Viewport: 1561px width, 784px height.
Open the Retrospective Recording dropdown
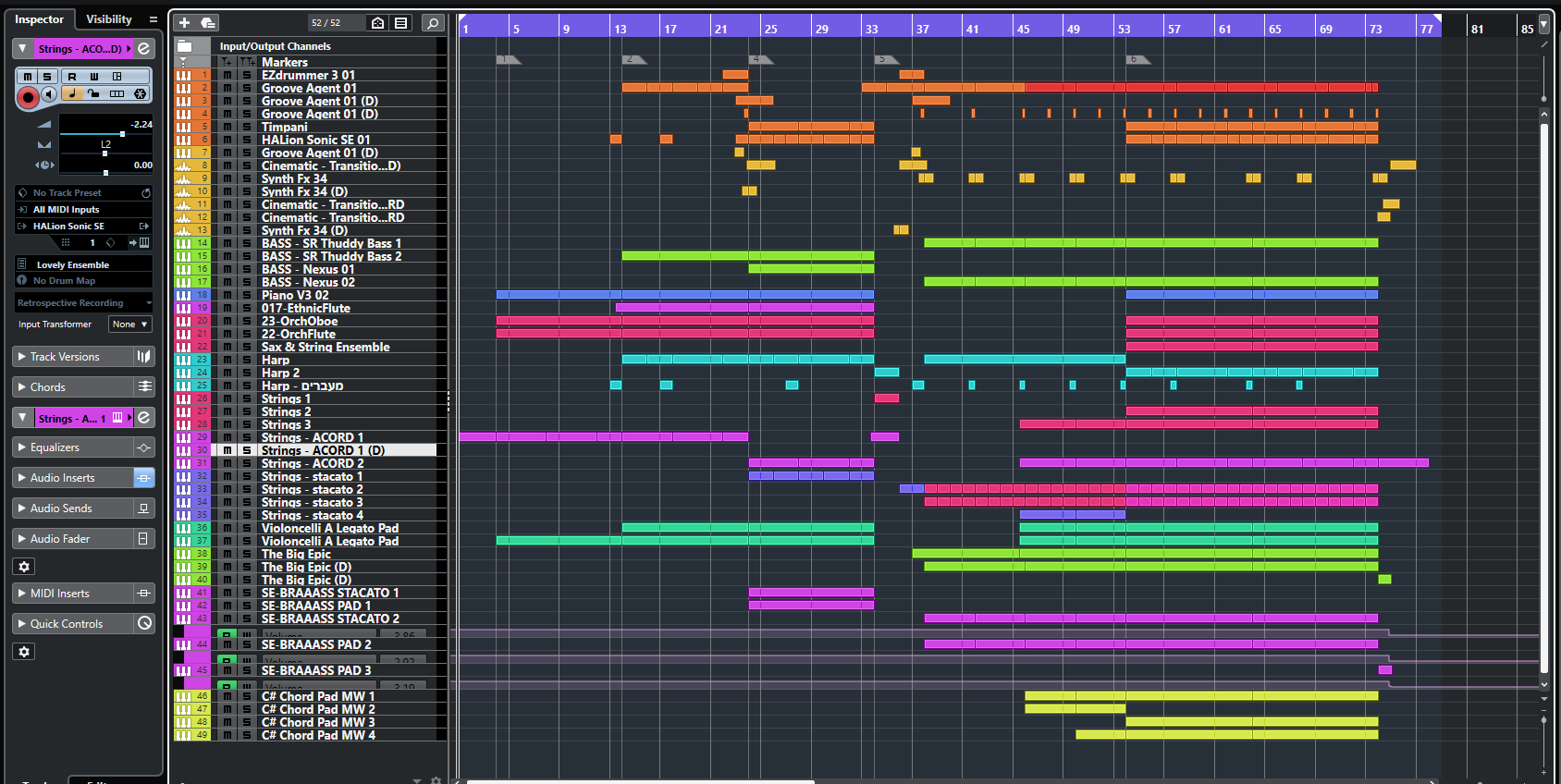(83, 302)
